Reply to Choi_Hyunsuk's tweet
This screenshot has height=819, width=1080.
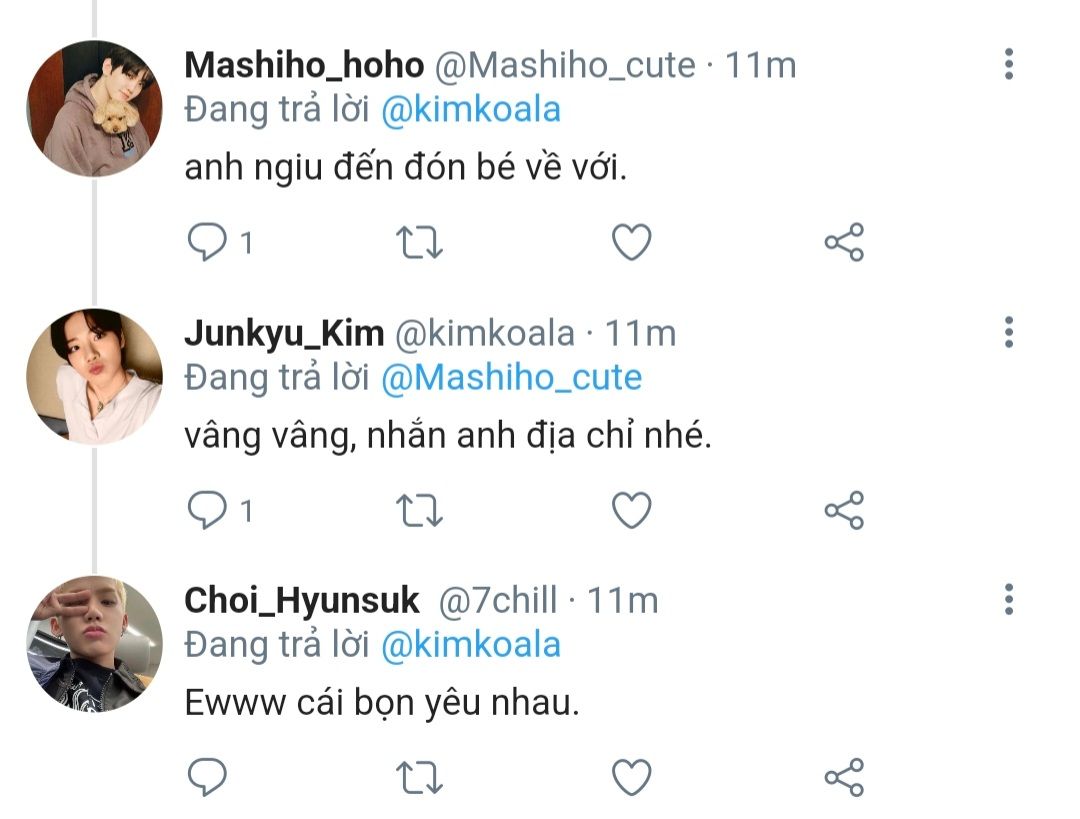[x=207, y=777]
